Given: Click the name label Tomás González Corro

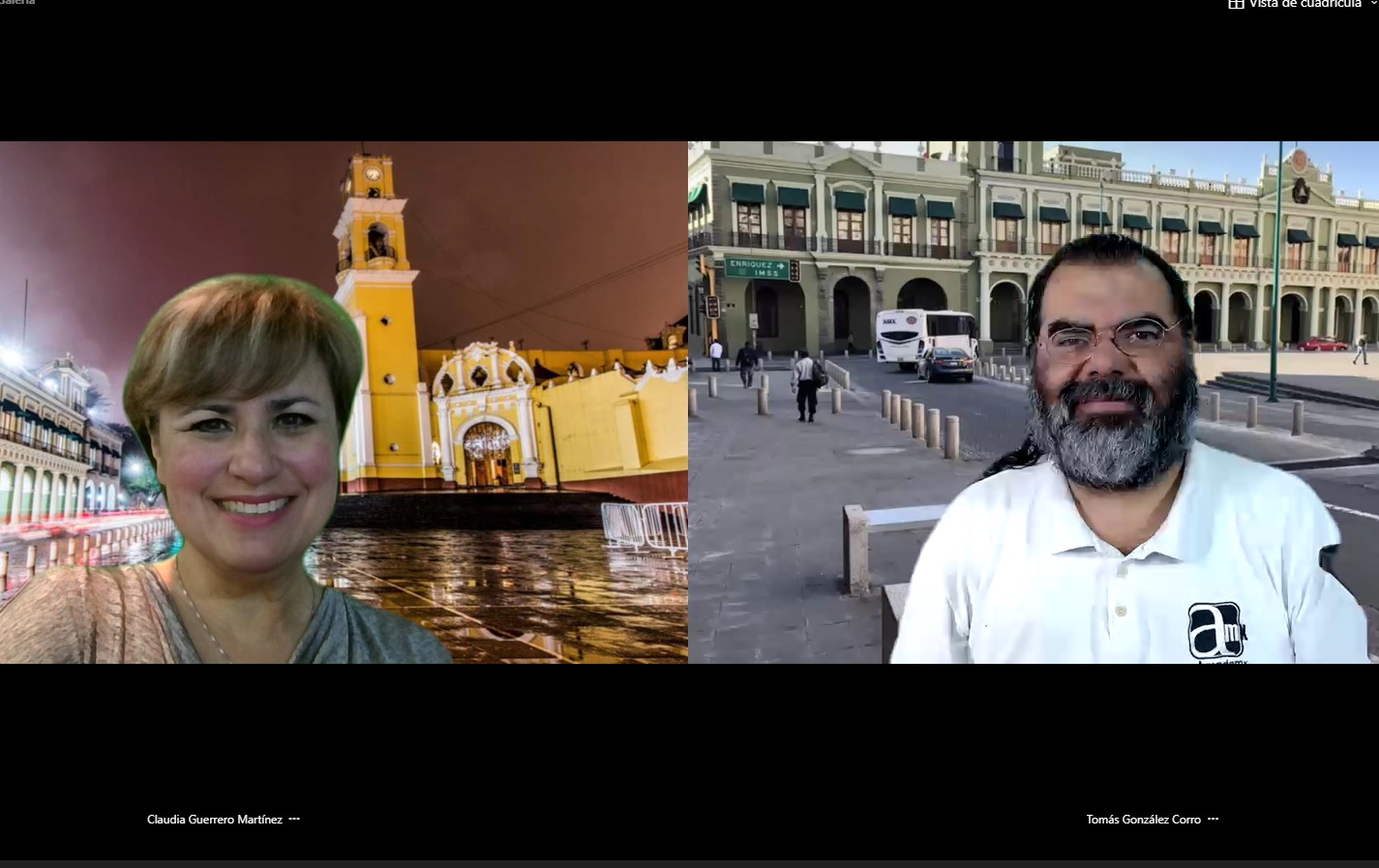Looking at the screenshot, I should tap(1143, 820).
